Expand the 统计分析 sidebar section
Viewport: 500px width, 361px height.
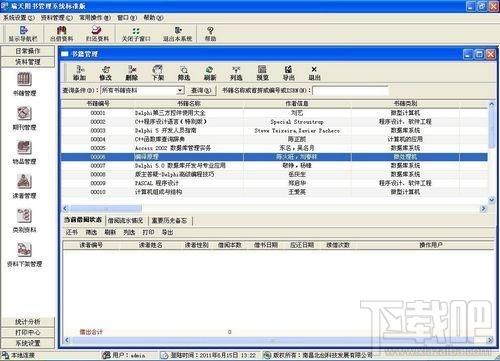click(28, 322)
